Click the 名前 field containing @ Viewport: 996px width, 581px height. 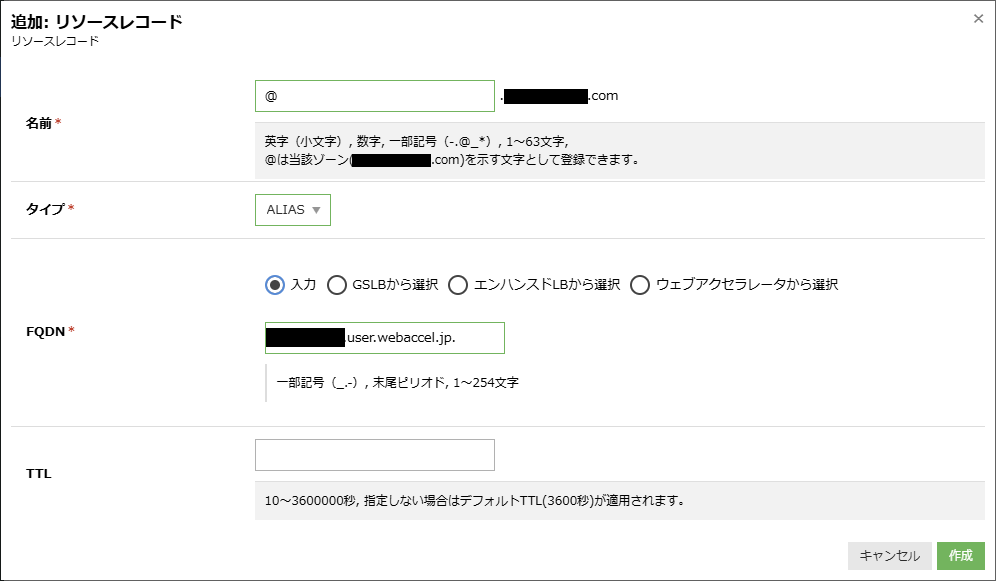click(375, 96)
